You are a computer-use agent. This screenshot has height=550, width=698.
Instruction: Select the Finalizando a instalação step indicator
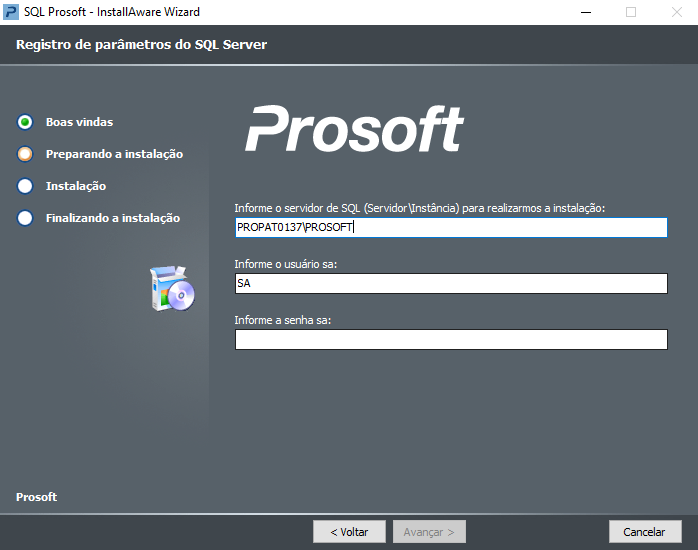pyautogui.click(x=25, y=218)
